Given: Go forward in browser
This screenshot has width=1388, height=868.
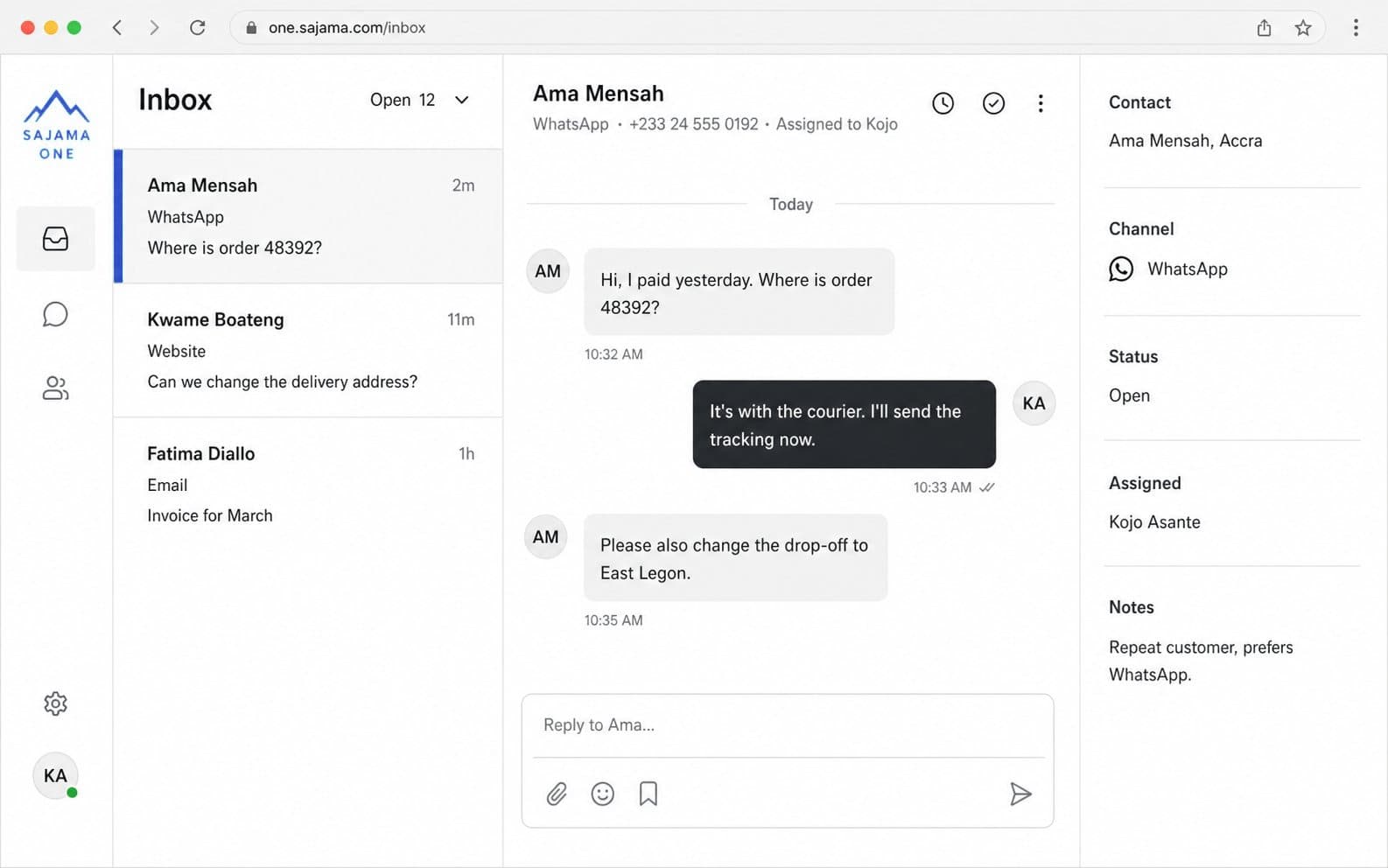Looking at the screenshot, I should point(154,27).
